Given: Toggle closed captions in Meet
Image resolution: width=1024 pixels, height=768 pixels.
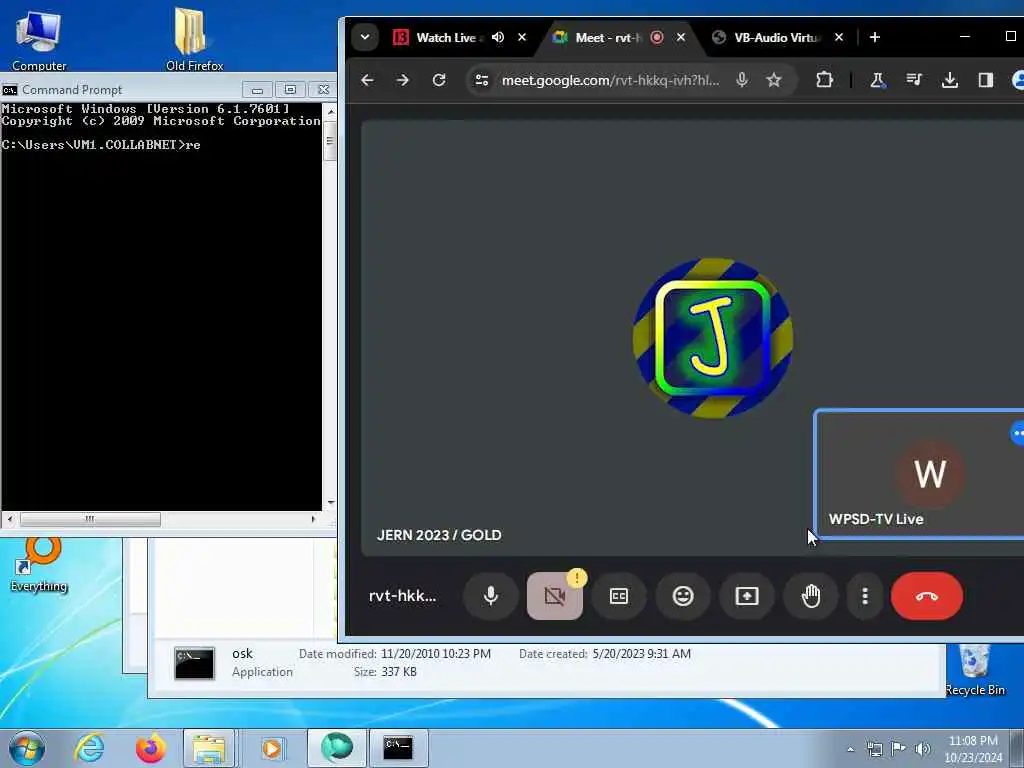Looking at the screenshot, I should point(618,596).
